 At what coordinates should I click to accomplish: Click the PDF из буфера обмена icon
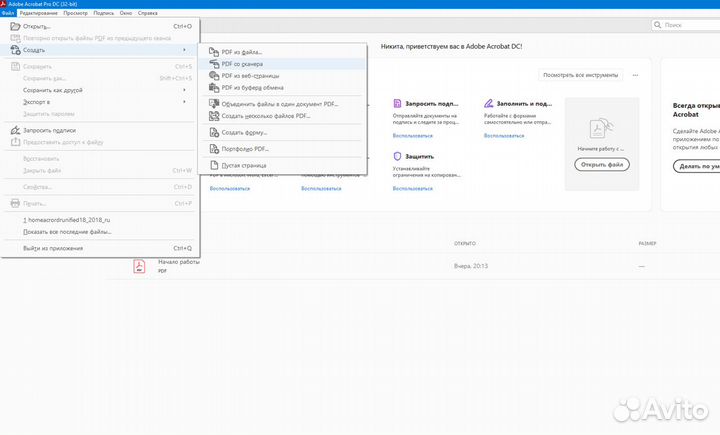coord(212,87)
